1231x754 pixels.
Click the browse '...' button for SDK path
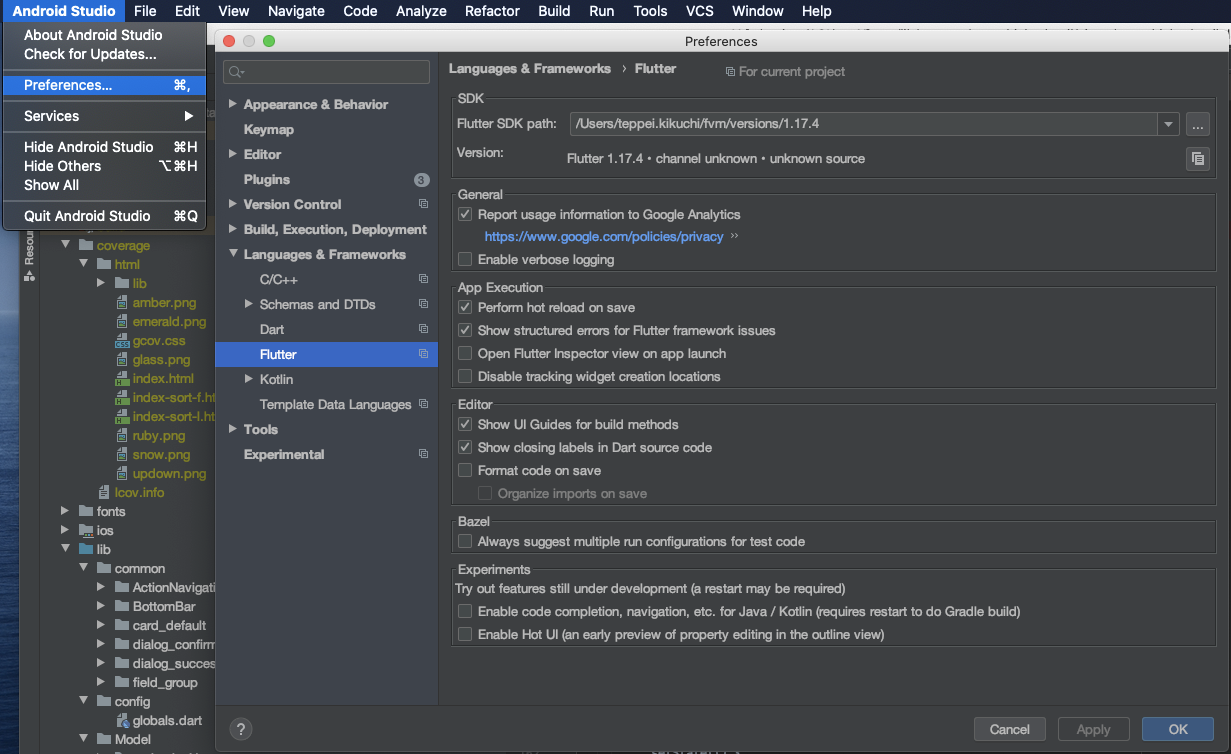pos(1197,124)
